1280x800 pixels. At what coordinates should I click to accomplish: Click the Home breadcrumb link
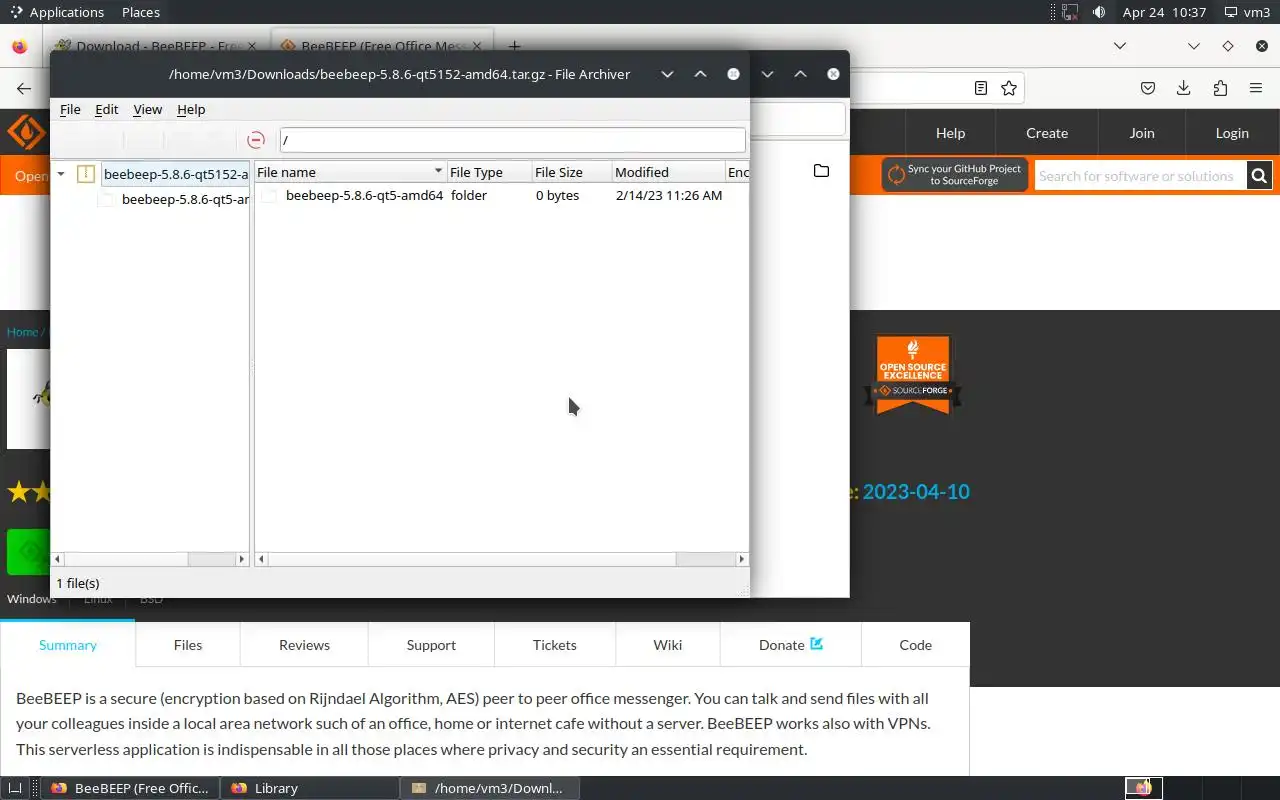tap(22, 332)
